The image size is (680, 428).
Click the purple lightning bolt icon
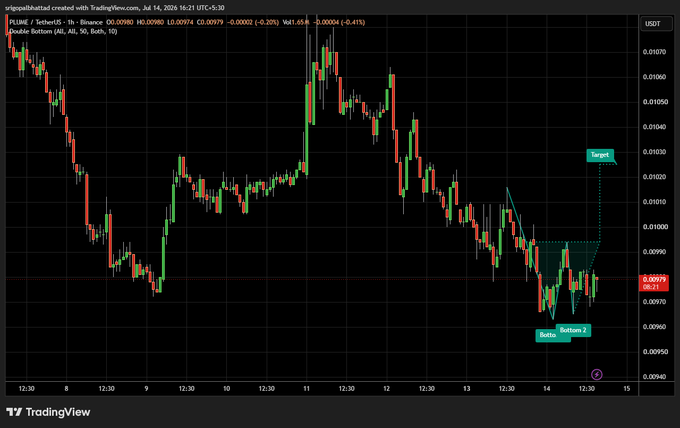coord(597,374)
